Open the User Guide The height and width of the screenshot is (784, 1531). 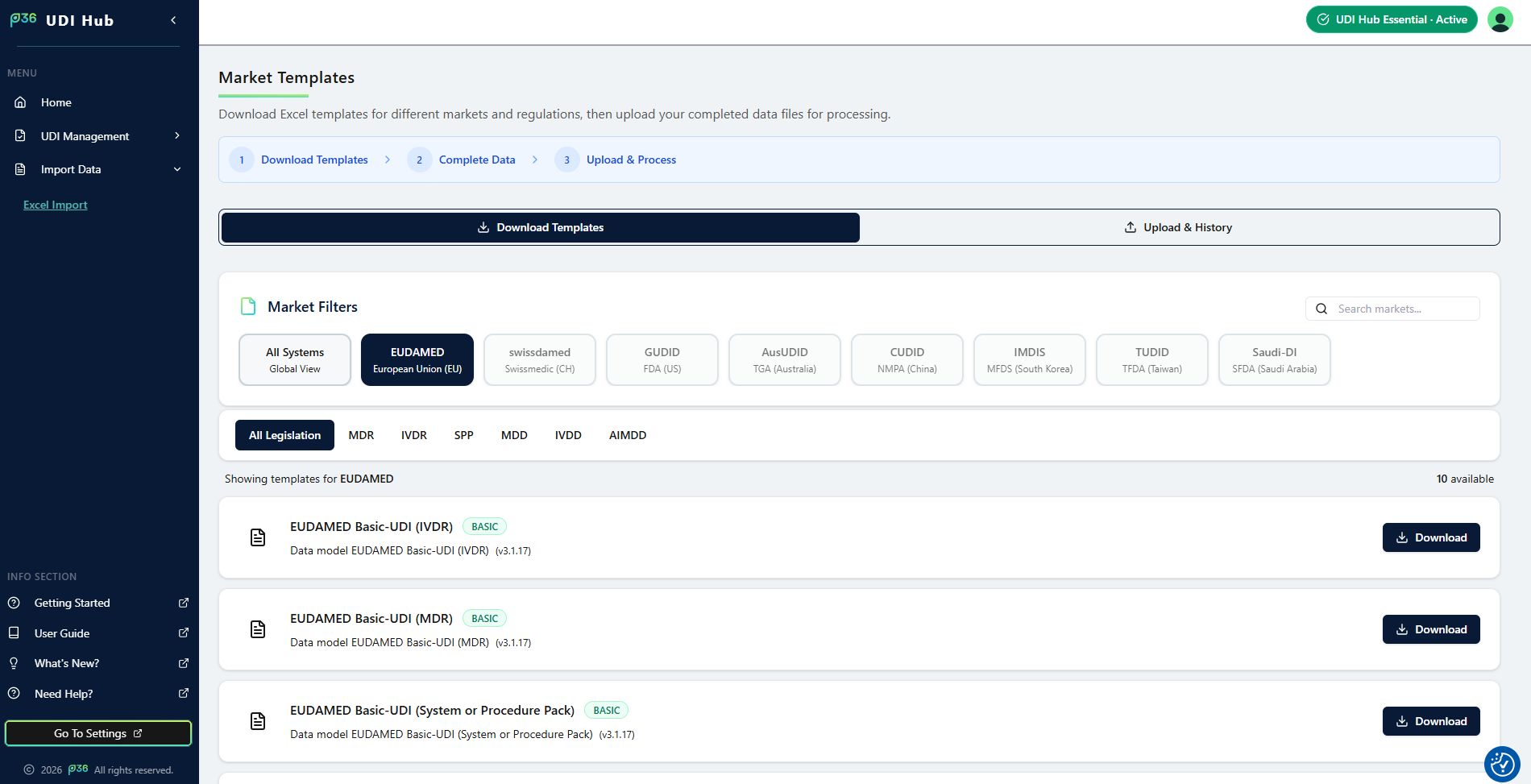point(62,633)
